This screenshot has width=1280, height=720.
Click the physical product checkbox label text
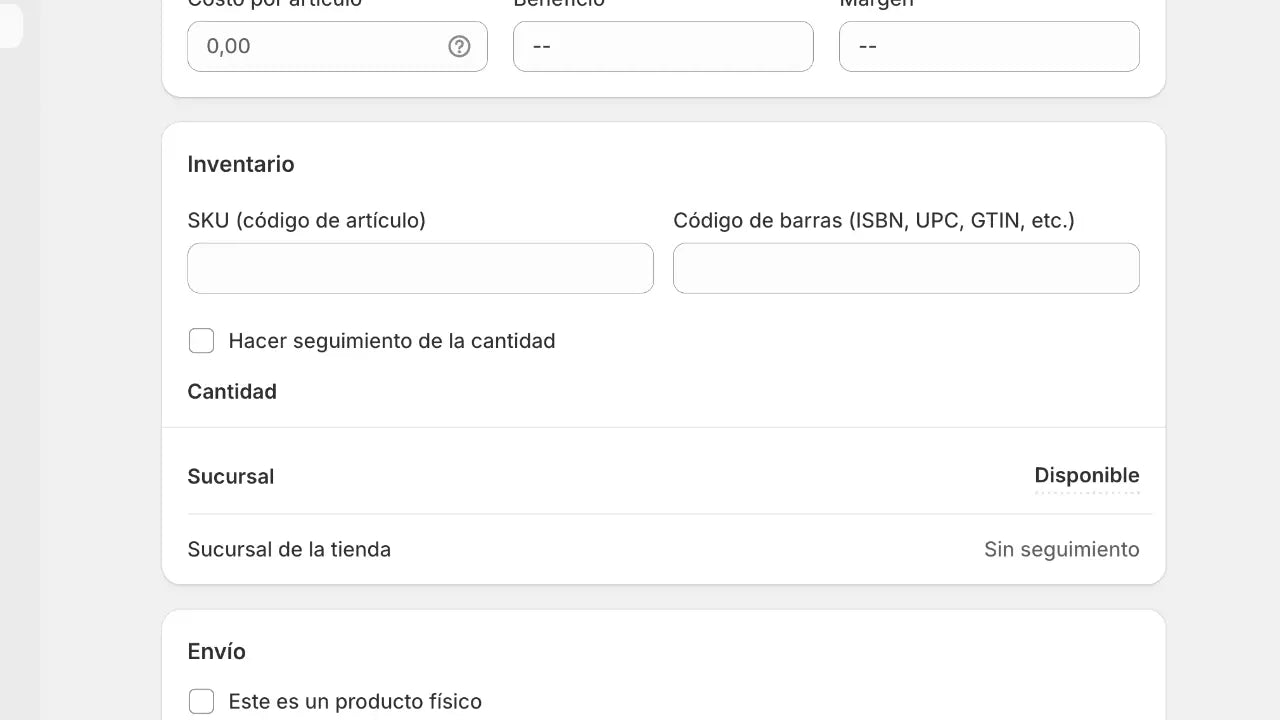(x=355, y=701)
